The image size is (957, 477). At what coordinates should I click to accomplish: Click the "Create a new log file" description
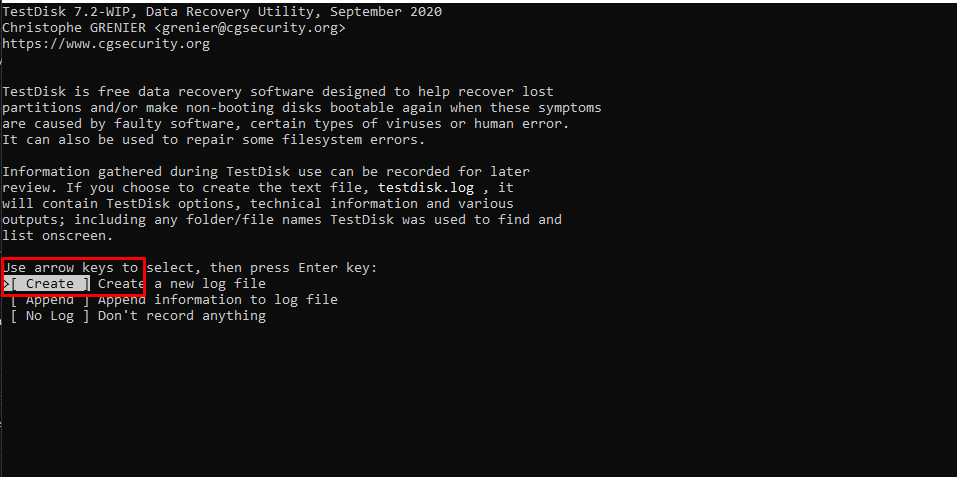pyautogui.click(x=182, y=284)
